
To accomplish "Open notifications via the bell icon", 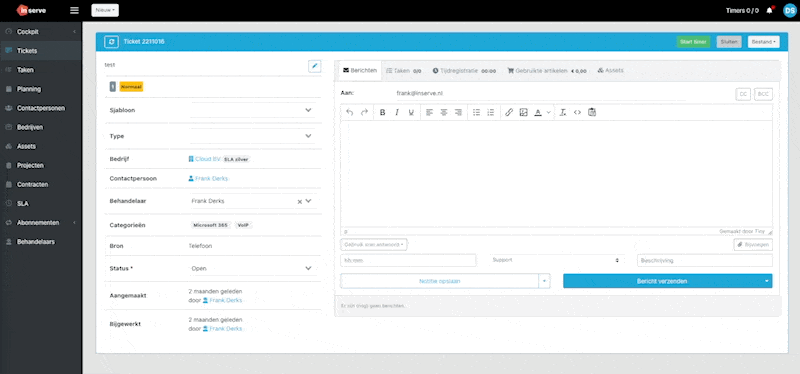I will coord(769,10).
